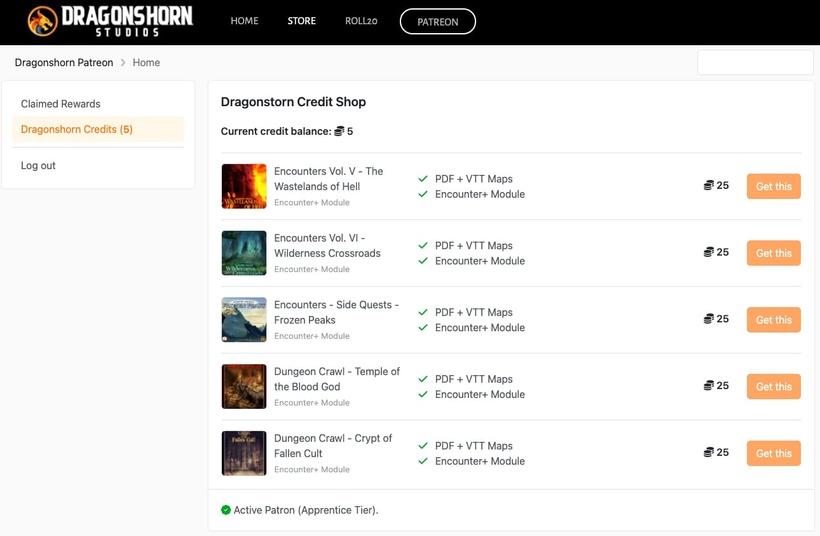
Task: Click the coin icon beside current credit balance
Action: pos(339,131)
